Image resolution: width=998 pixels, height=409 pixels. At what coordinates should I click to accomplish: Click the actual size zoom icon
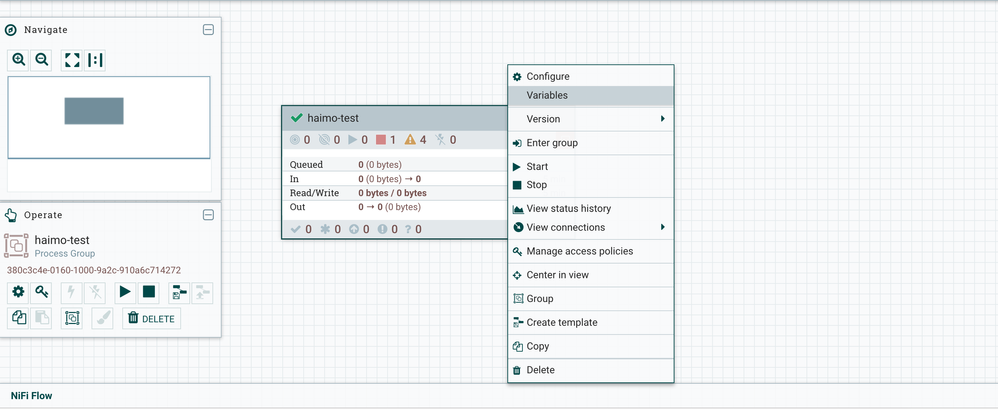95,60
